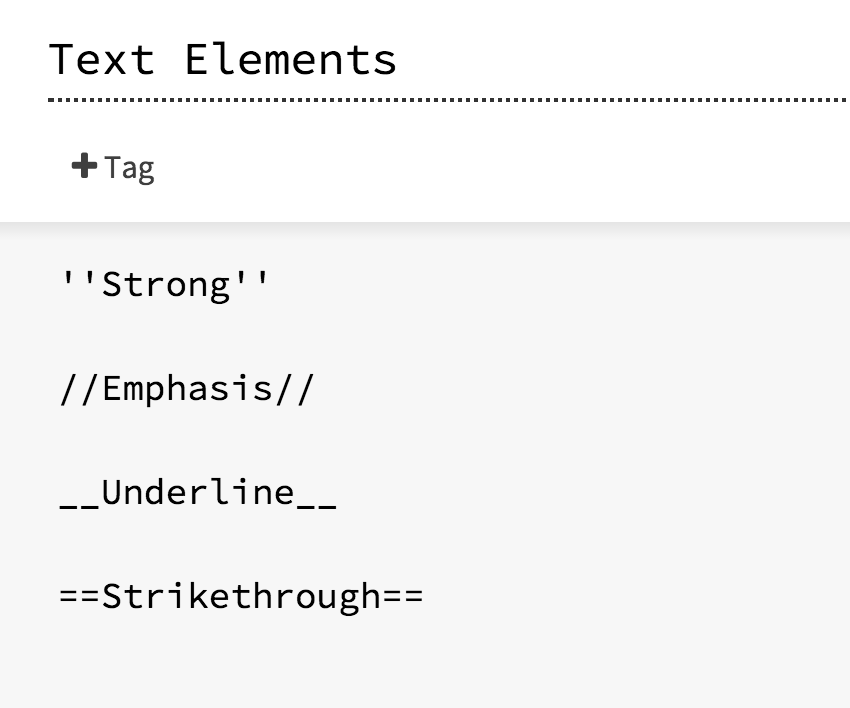Place cursor in the word "Strong"
Viewport: 850px width, 708px height.
(x=167, y=285)
